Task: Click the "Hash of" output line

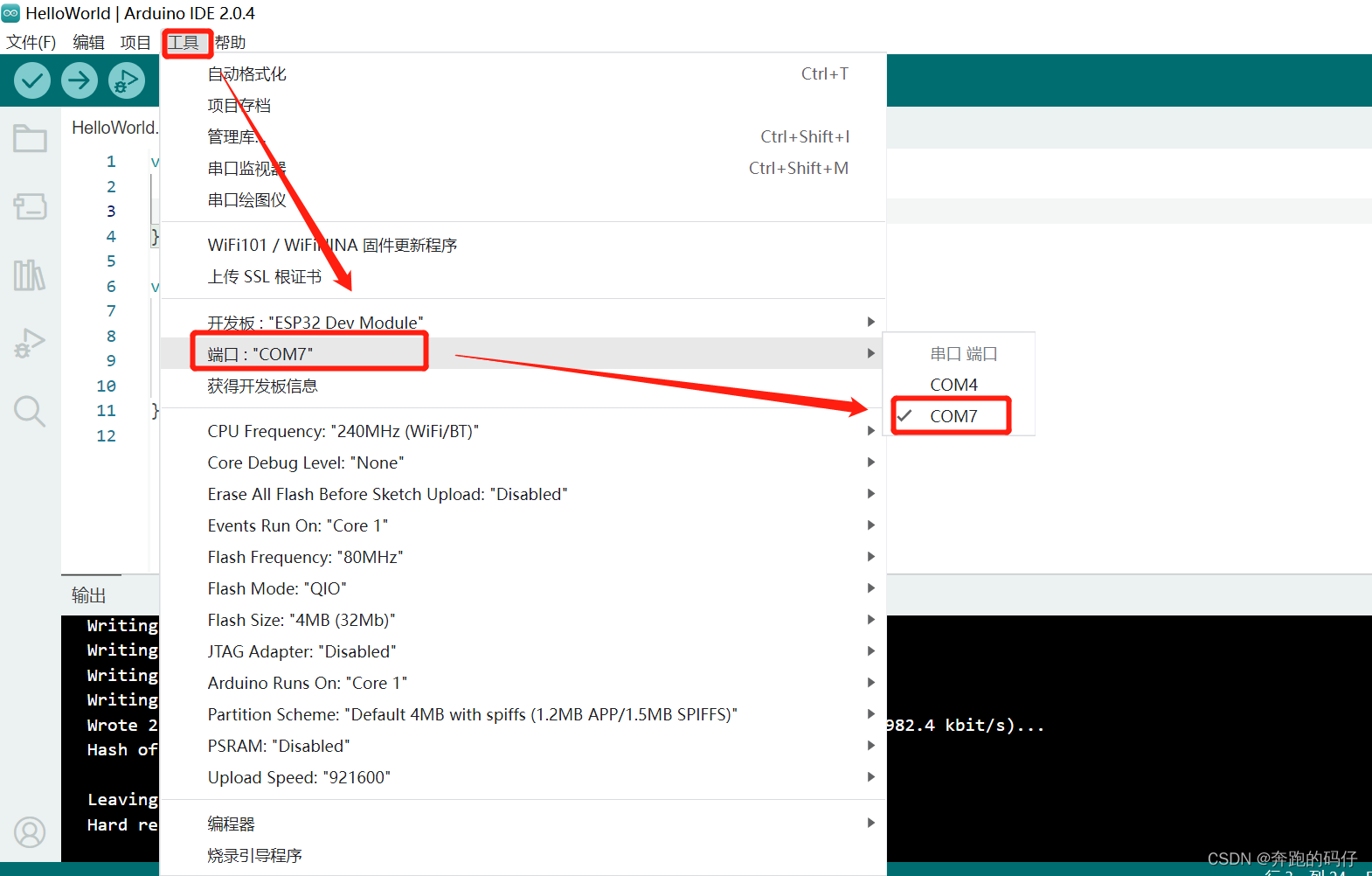Action: (122, 750)
